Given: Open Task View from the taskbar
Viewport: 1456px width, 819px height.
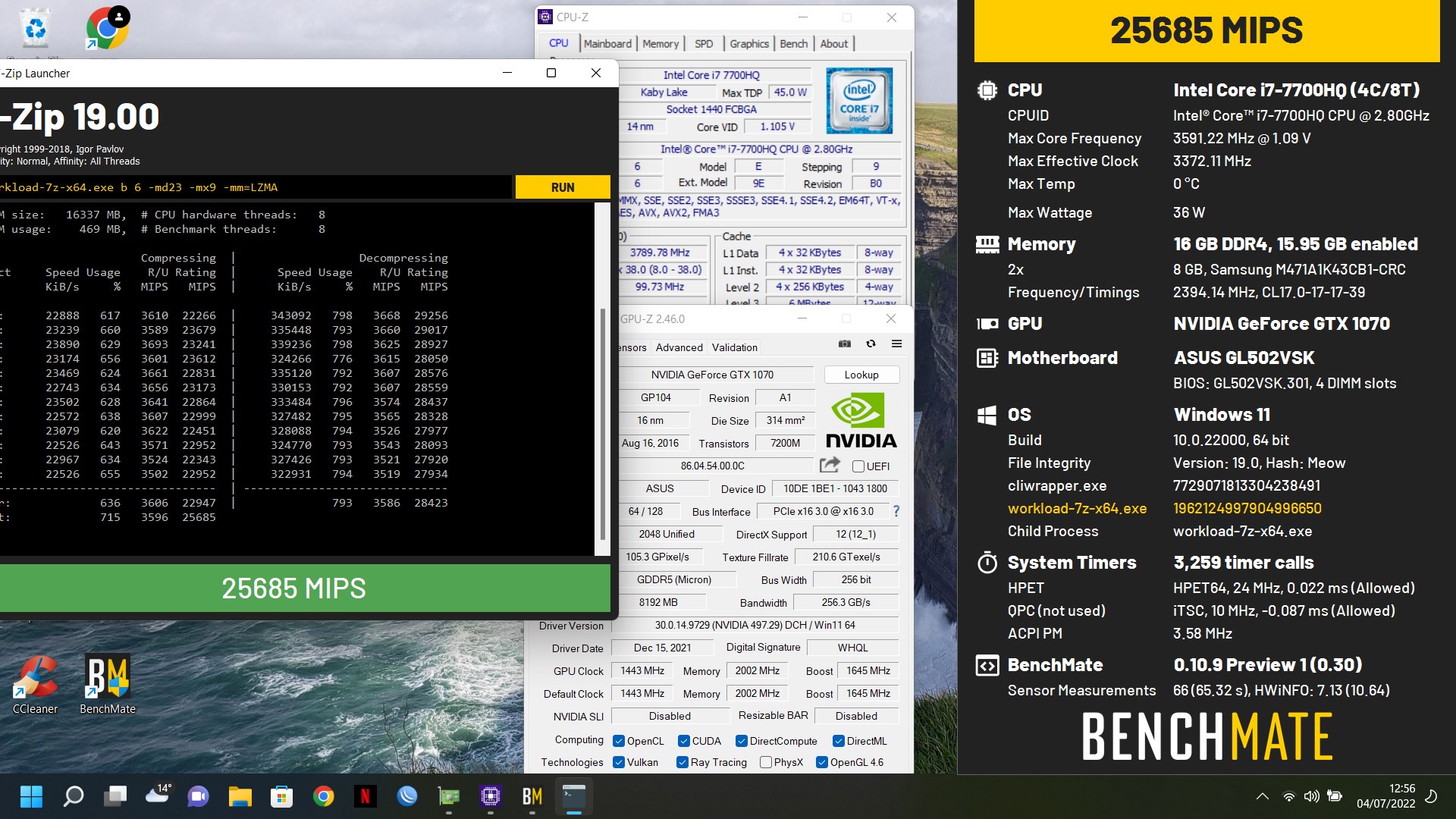Looking at the screenshot, I should click(x=115, y=796).
